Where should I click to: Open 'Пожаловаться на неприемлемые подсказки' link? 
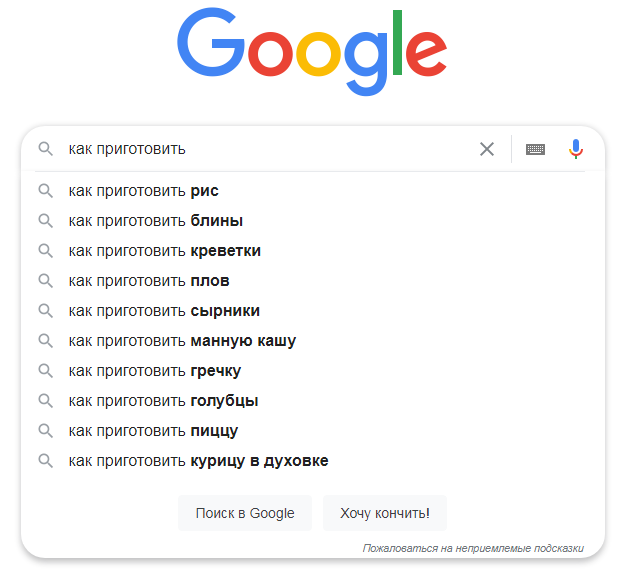pos(473,548)
